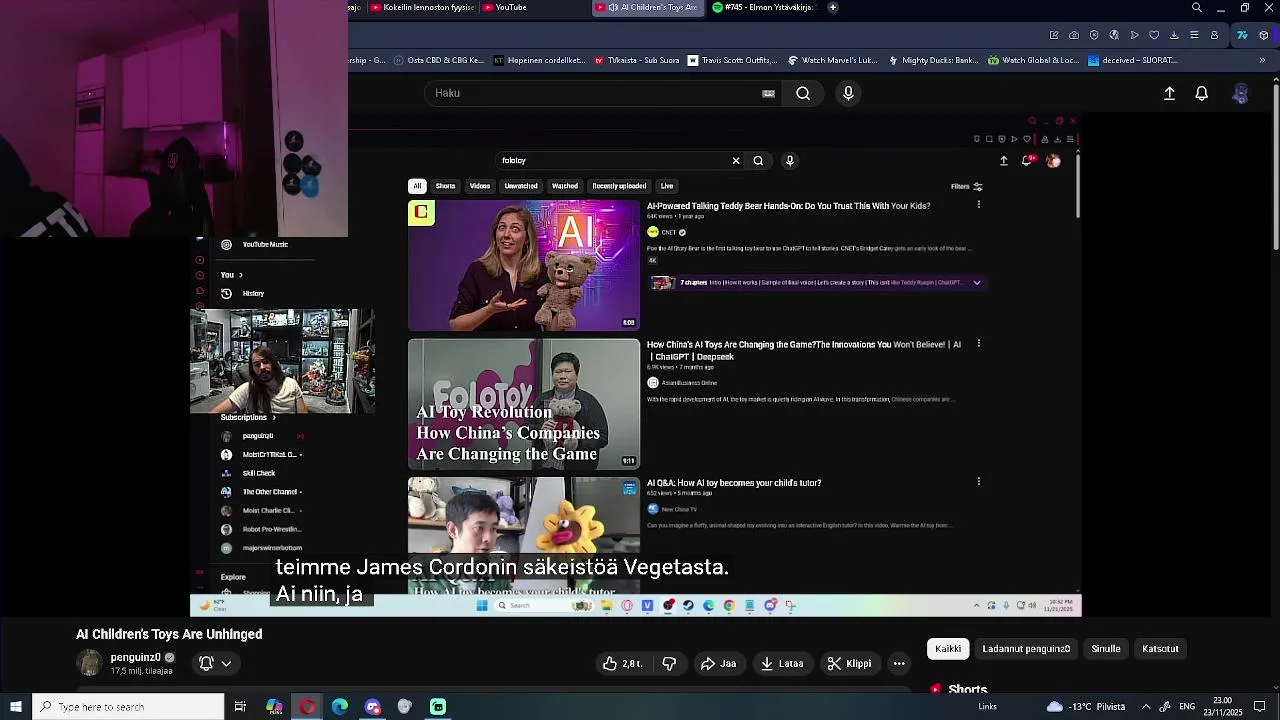Open Travis Scott Outfits bookmark
The height and width of the screenshot is (720, 1280).
tap(732, 60)
